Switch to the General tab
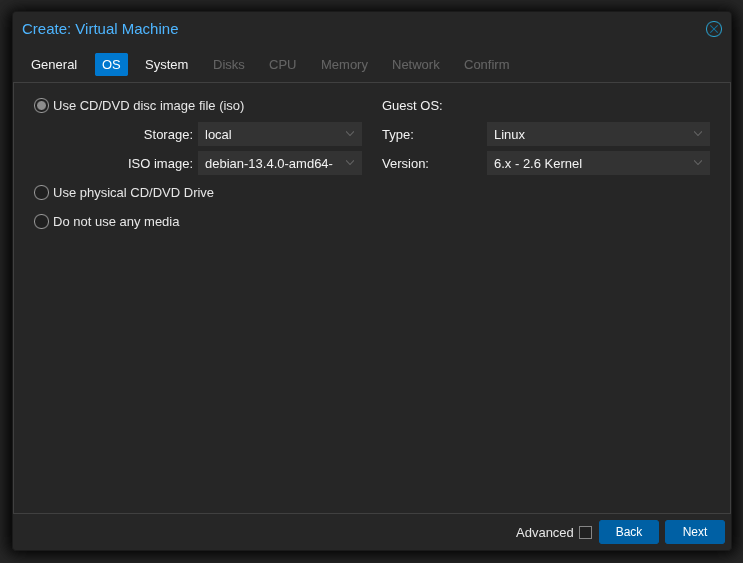Image resolution: width=743 pixels, height=563 pixels. click(54, 65)
